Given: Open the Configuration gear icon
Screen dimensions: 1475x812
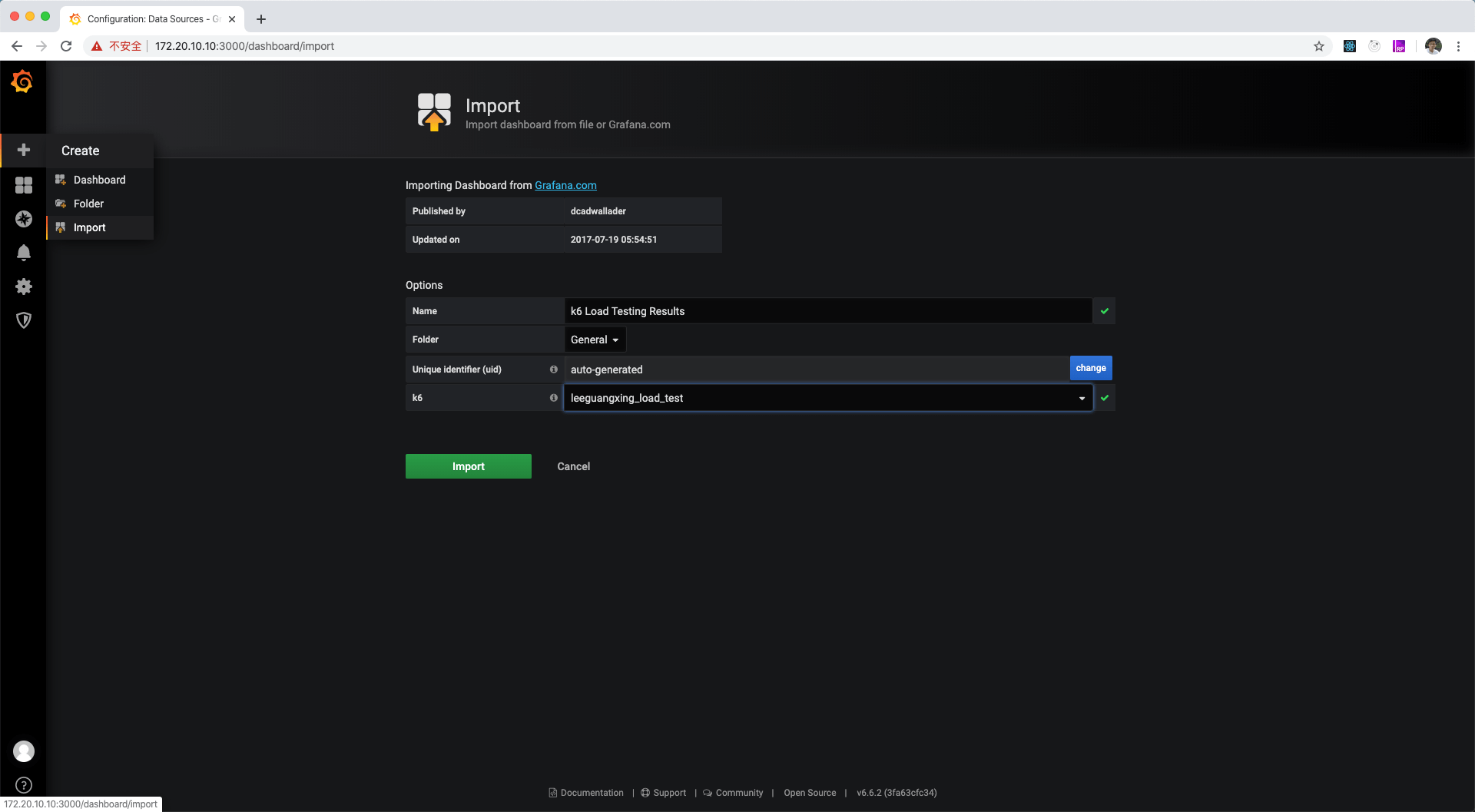Looking at the screenshot, I should tap(24, 287).
